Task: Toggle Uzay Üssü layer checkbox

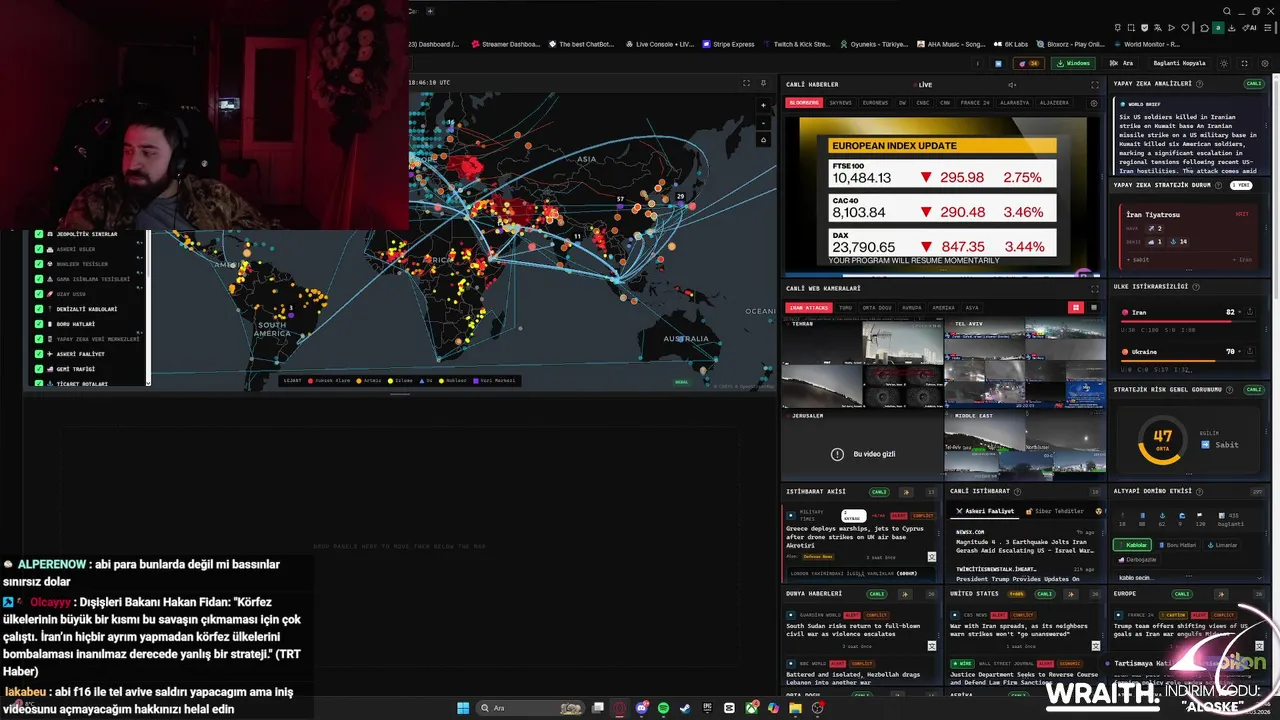Action: 39,294
